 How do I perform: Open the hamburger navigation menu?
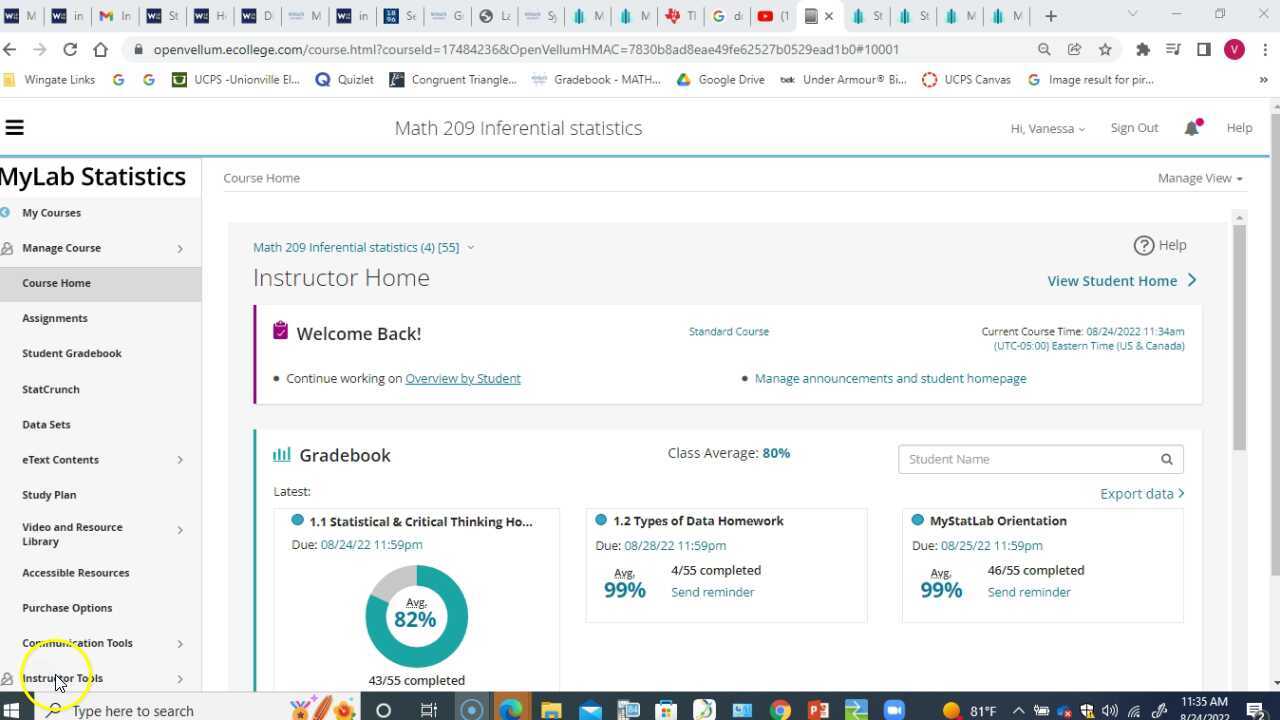point(14,127)
